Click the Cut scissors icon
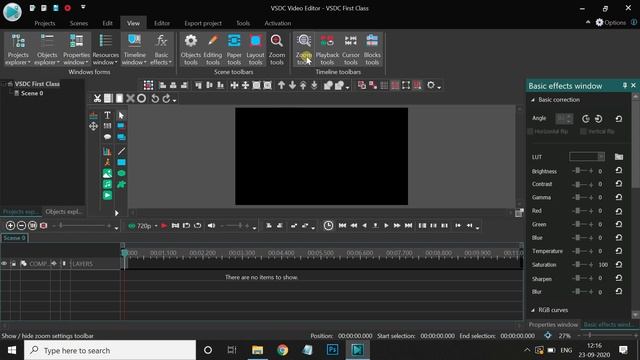This screenshot has width=640, height=360. 97,98
